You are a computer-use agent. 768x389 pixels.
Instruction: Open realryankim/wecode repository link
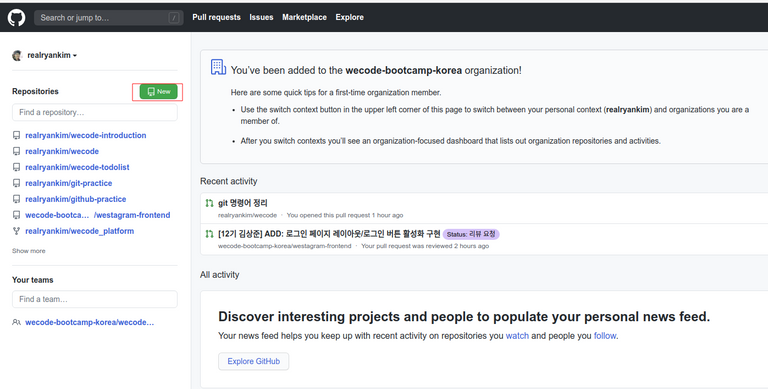[x=62, y=151]
